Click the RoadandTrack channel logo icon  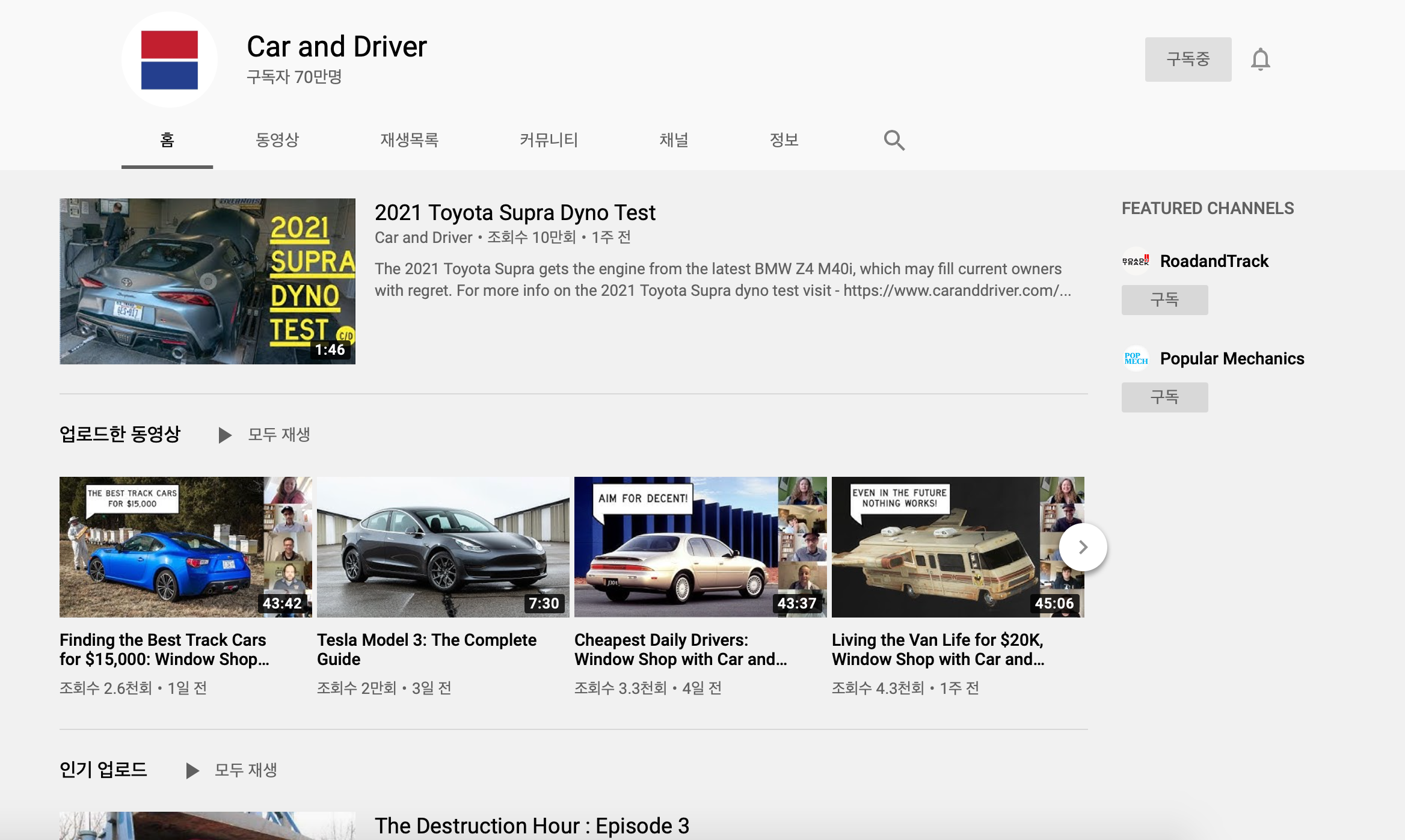coord(1136,261)
